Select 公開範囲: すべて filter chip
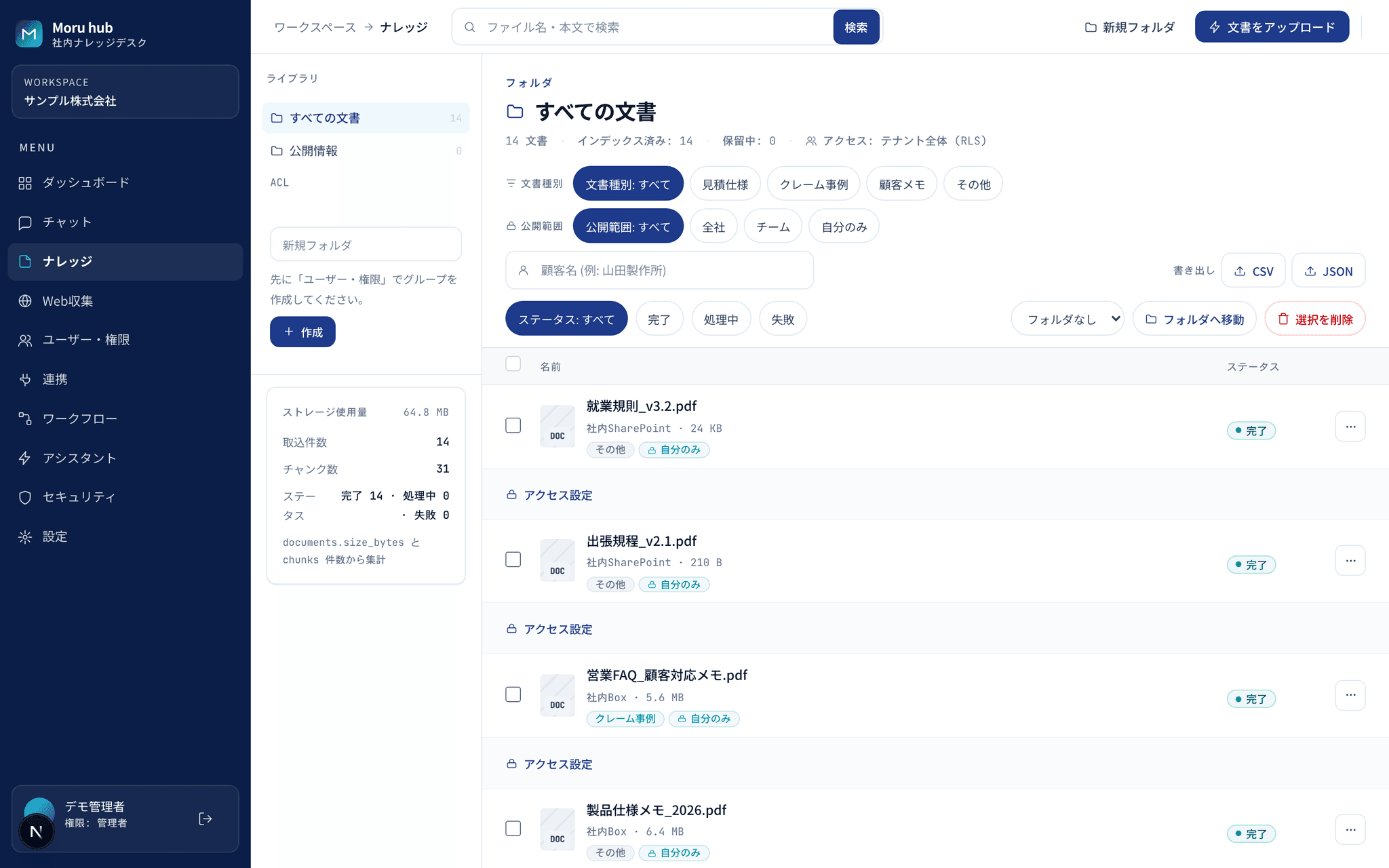This screenshot has height=868, width=1389. (x=628, y=226)
